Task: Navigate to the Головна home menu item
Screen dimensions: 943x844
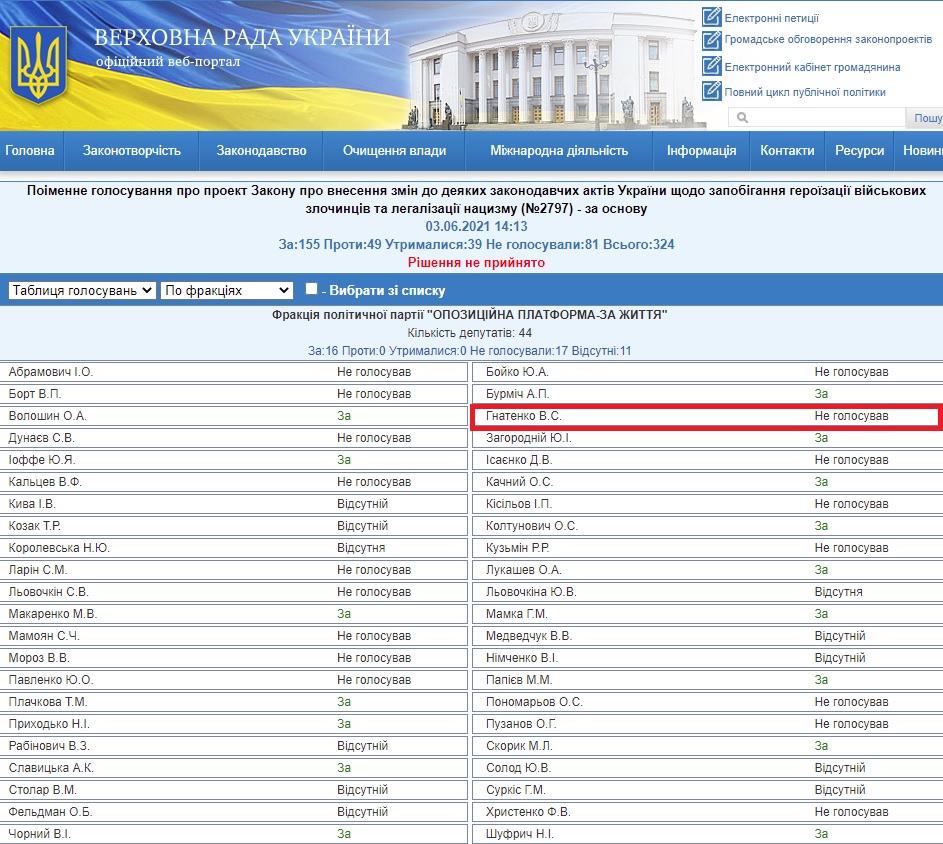Action: pyautogui.click(x=30, y=151)
